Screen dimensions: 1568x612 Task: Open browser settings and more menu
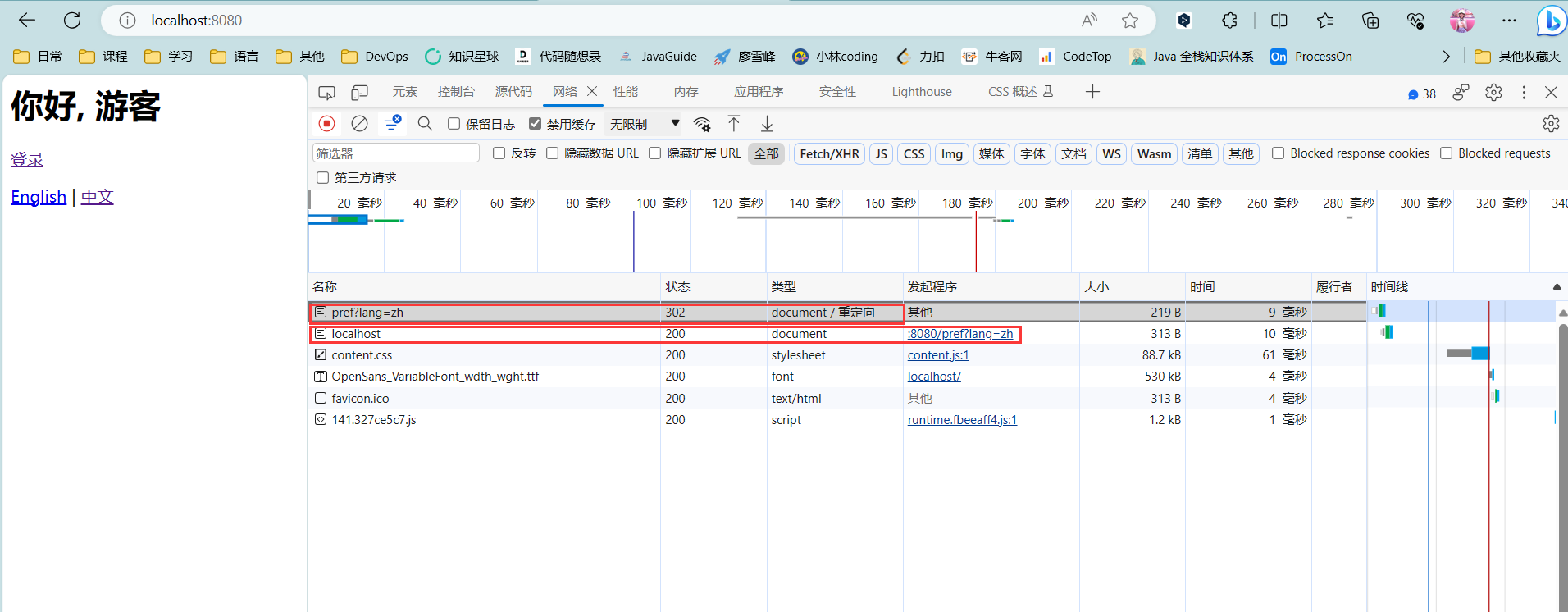click(x=1509, y=21)
